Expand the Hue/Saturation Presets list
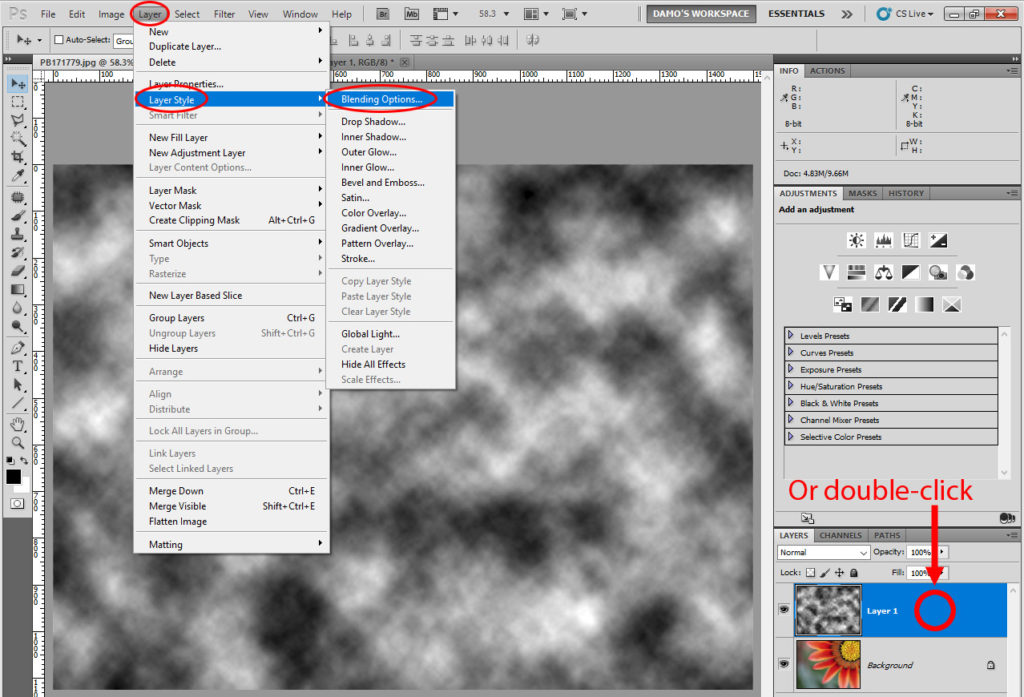Viewport: 1024px width, 697px height. tap(791, 386)
